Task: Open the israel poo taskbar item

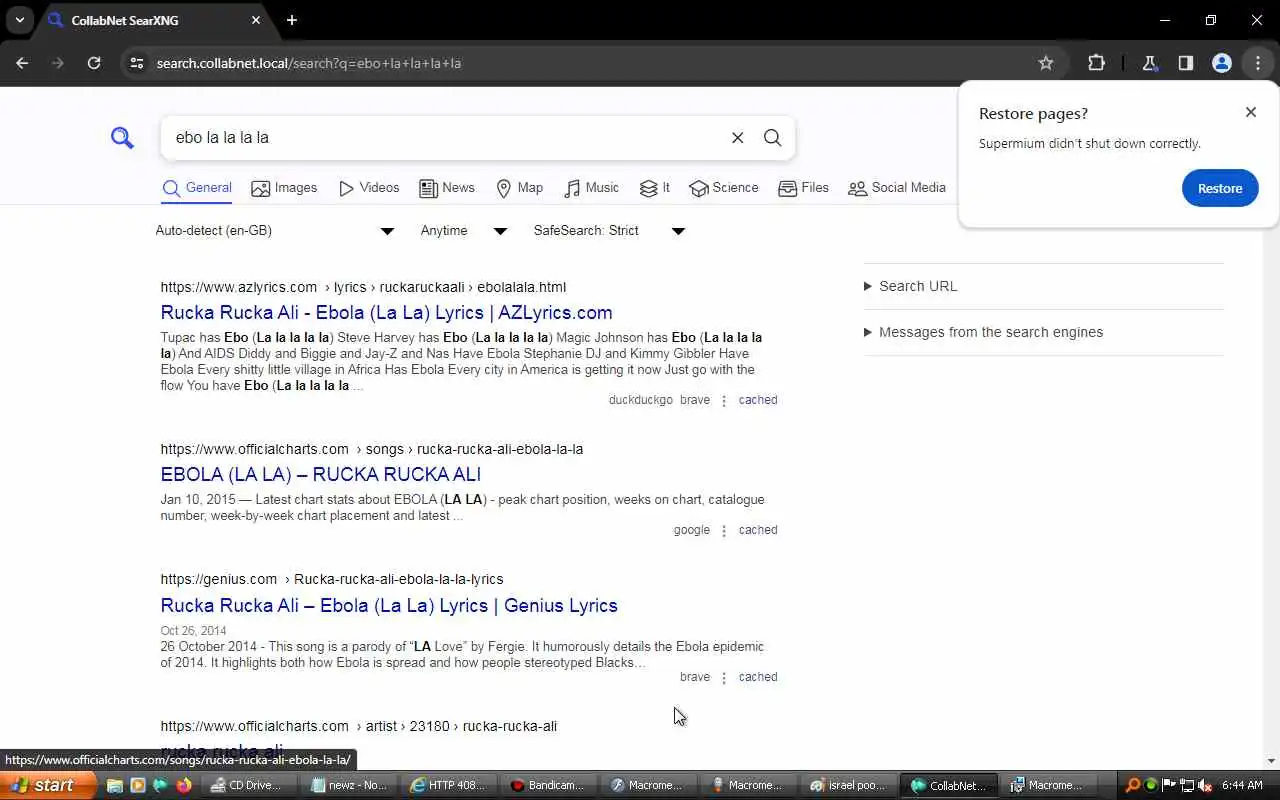Action: pyautogui.click(x=849, y=785)
